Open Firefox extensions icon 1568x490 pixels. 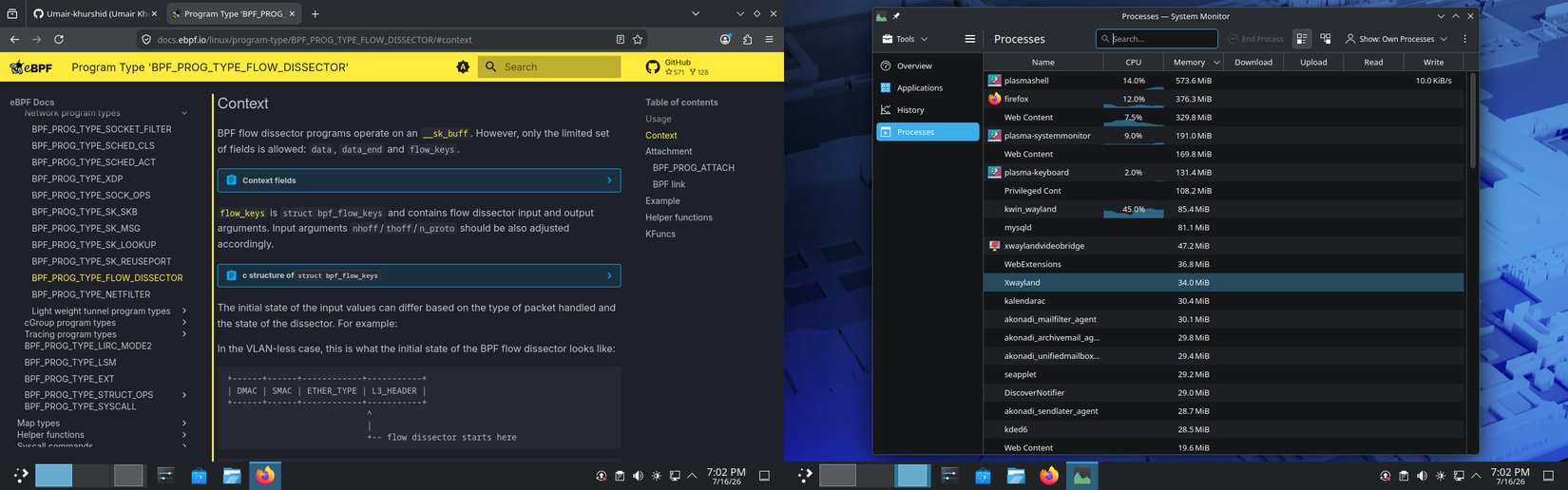tap(747, 40)
